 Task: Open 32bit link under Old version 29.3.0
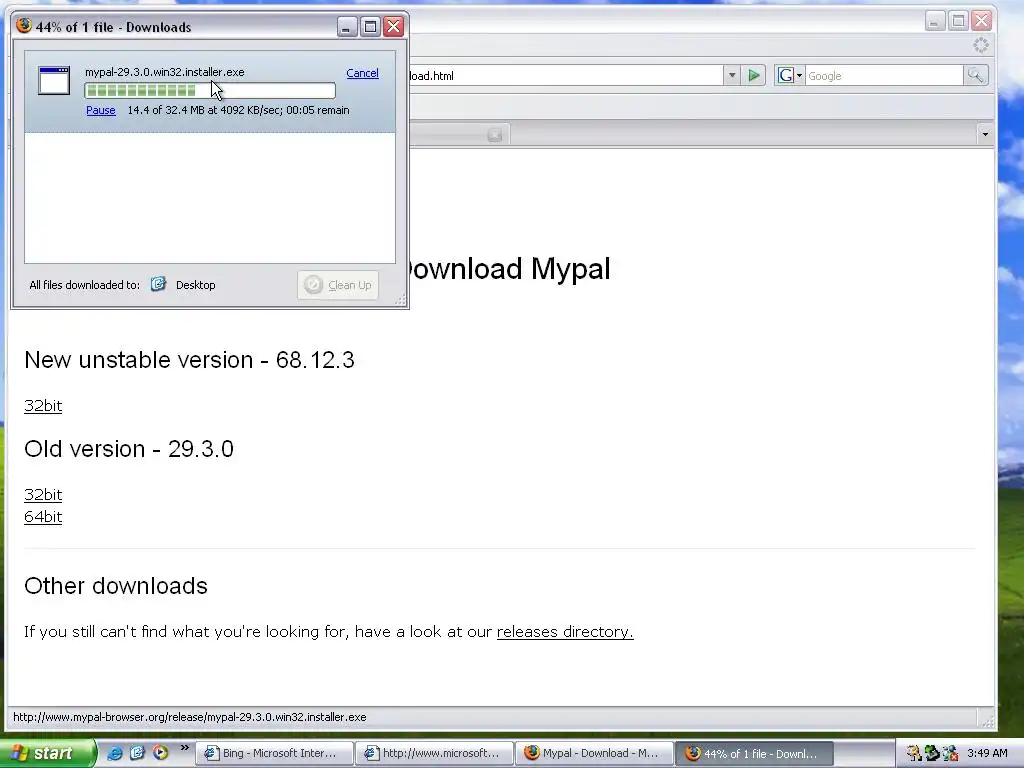[x=43, y=494]
